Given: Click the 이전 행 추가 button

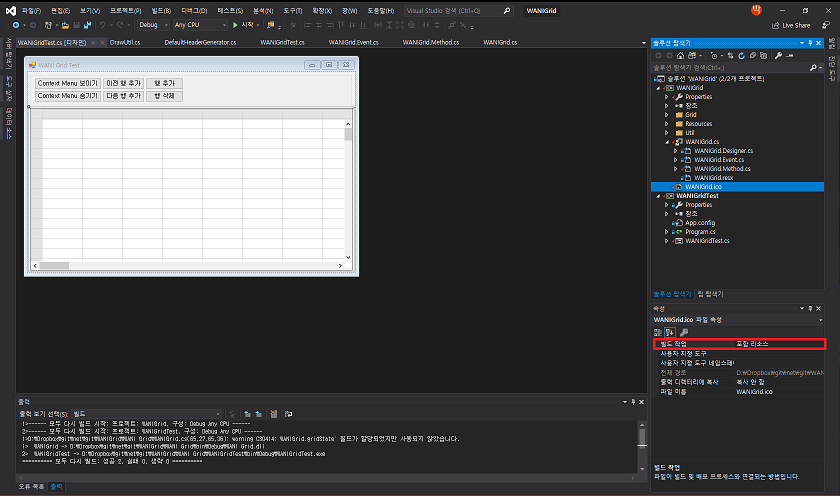Looking at the screenshot, I should [x=123, y=84].
